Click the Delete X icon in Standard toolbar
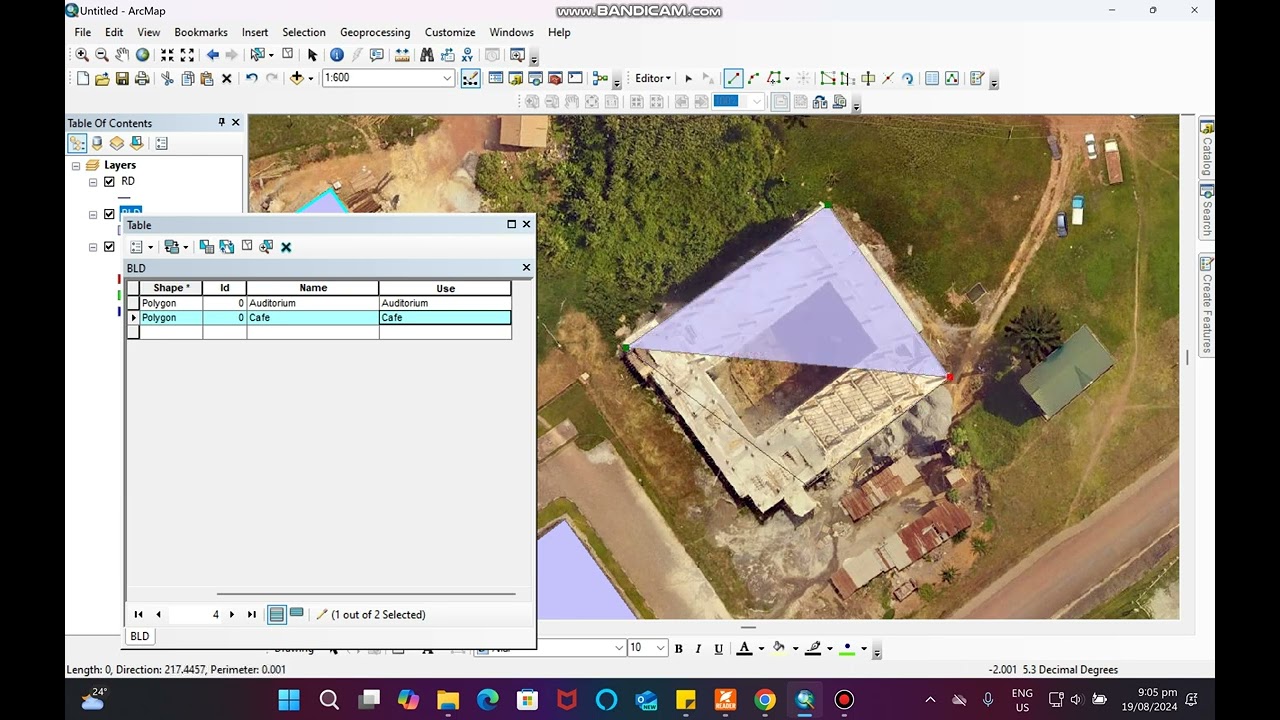 coord(227,78)
